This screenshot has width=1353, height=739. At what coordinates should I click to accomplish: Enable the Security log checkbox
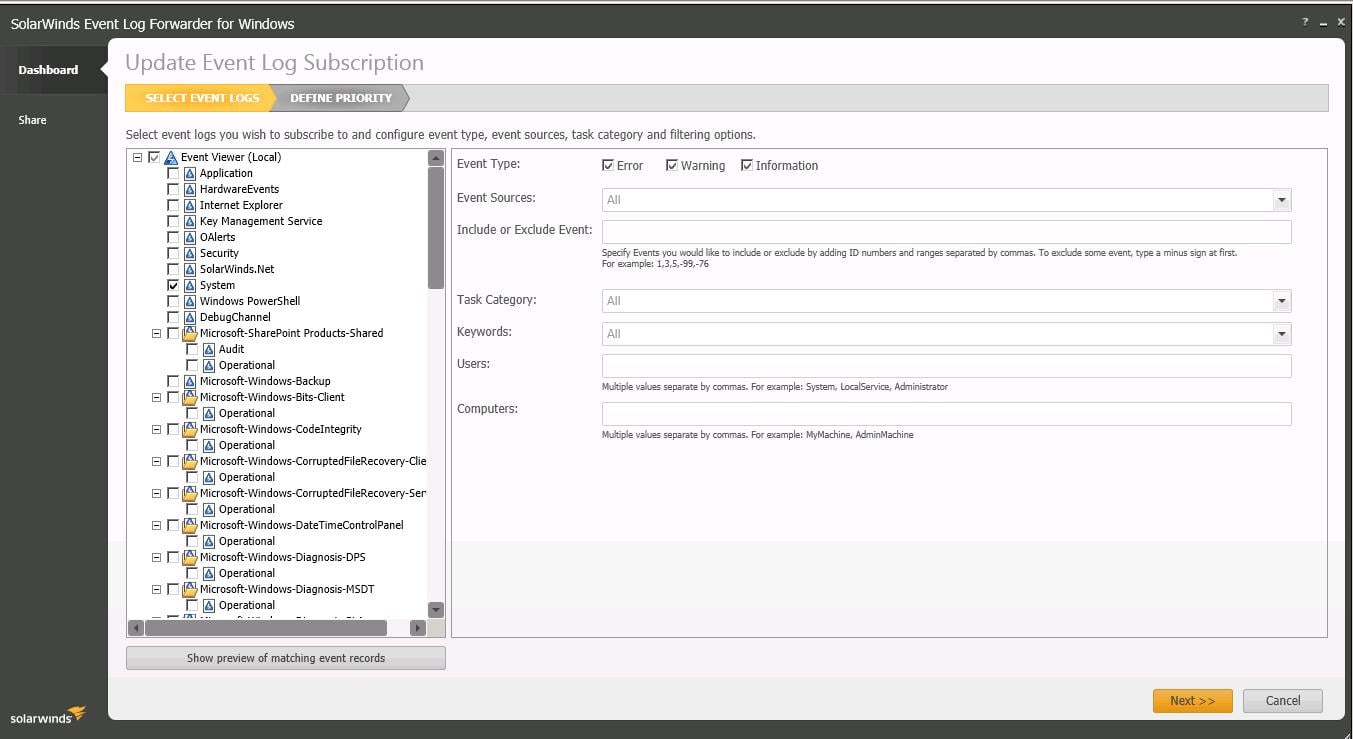click(x=173, y=253)
